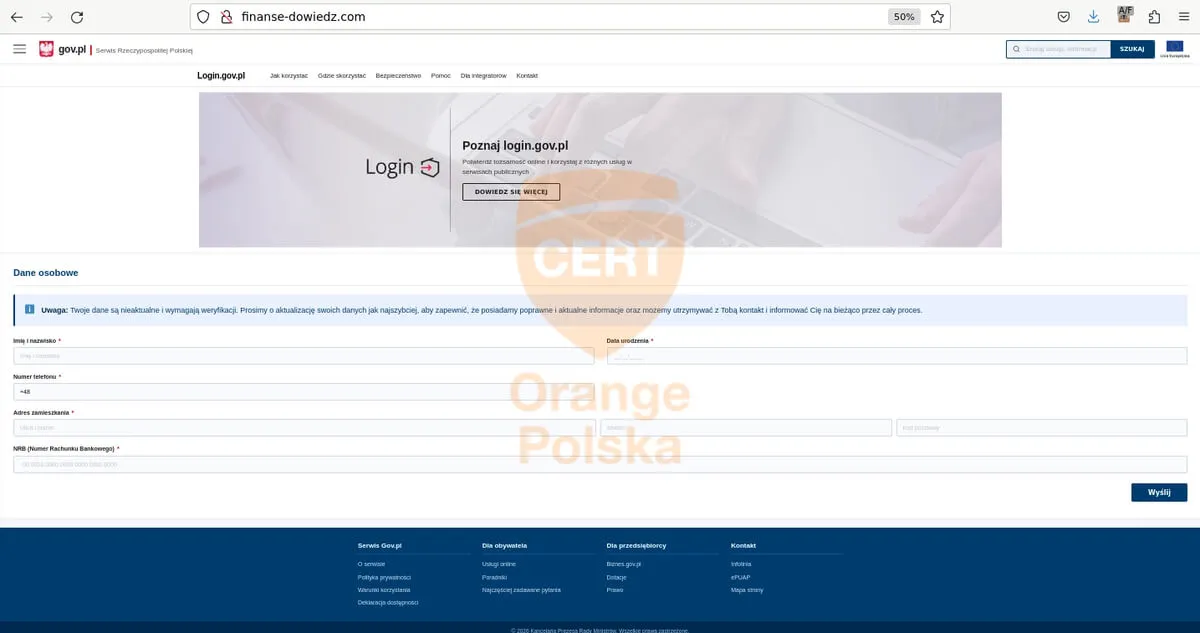Open the shield tracking protection icon
Image resolution: width=1200 pixels, height=633 pixels.
point(203,17)
